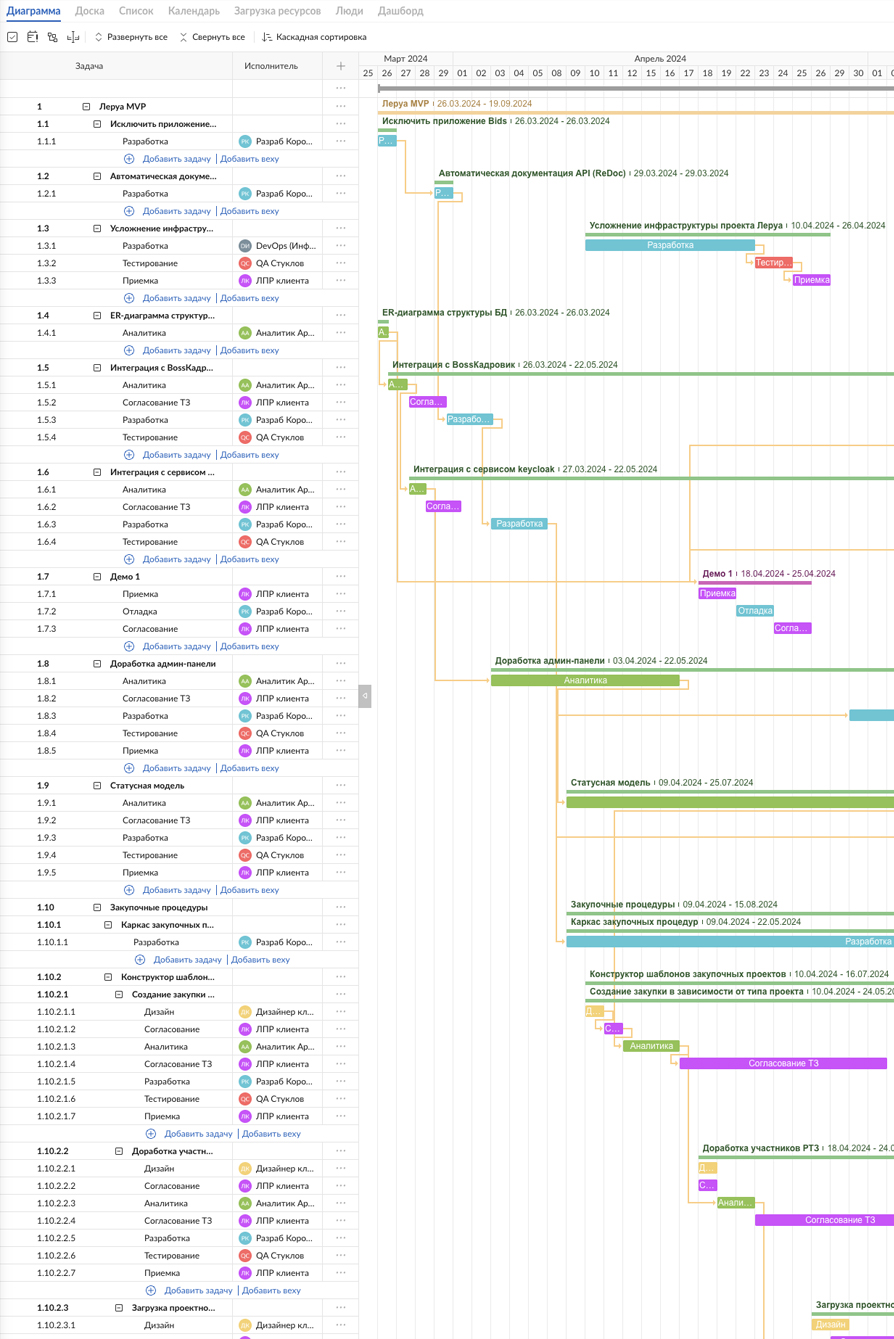
Task: Click the hierarchy links icon in the toolbar
Action: (52, 37)
